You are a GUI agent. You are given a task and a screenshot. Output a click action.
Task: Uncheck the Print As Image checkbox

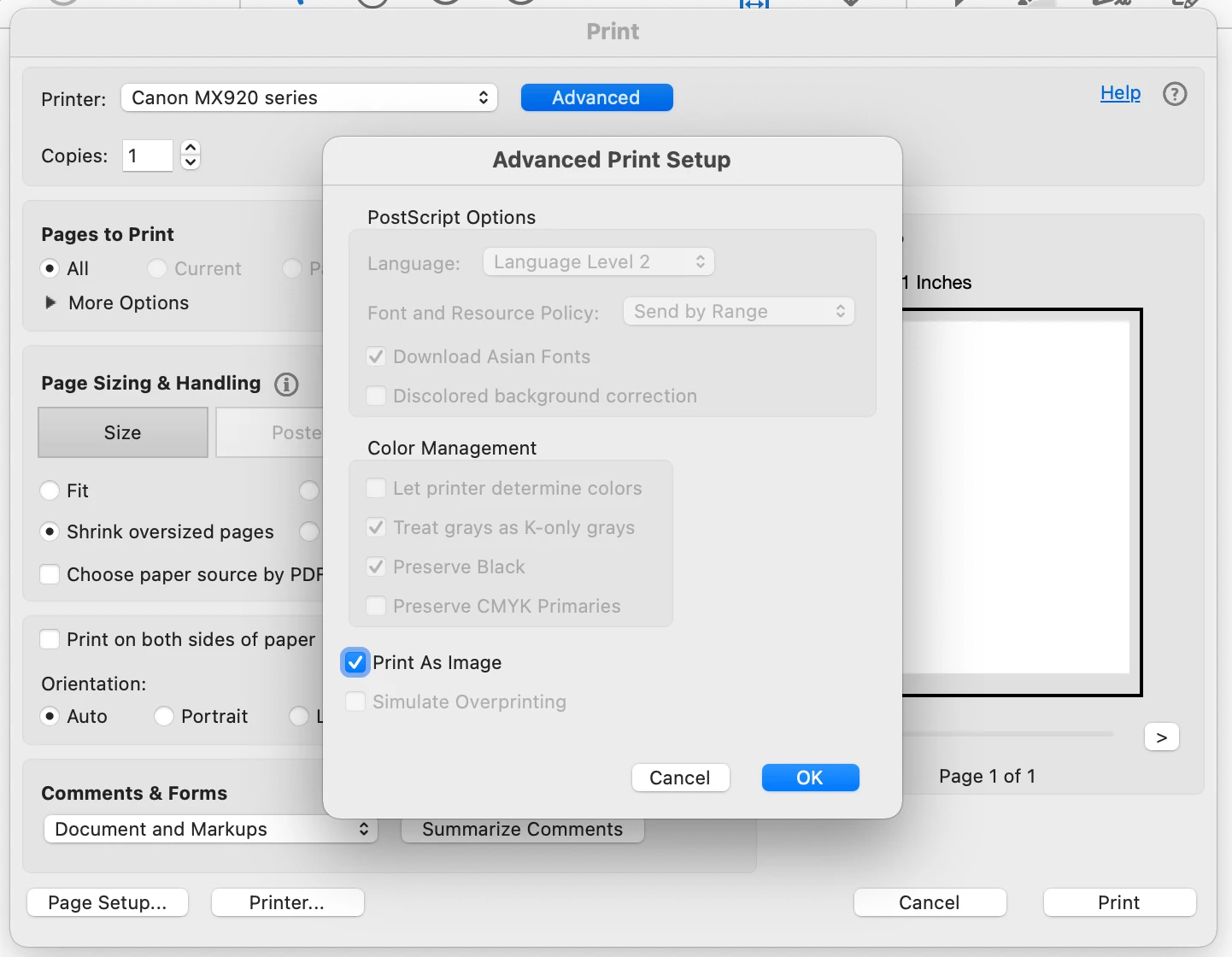355,662
